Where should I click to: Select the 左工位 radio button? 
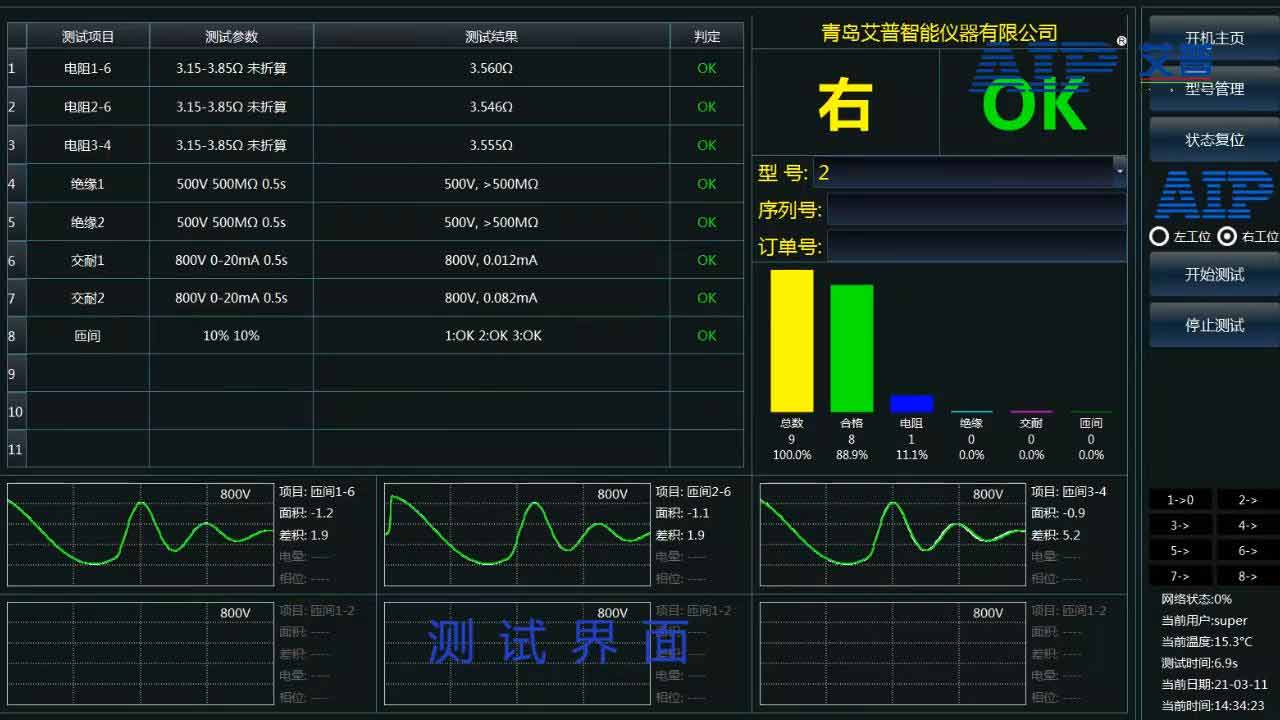coord(1158,237)
